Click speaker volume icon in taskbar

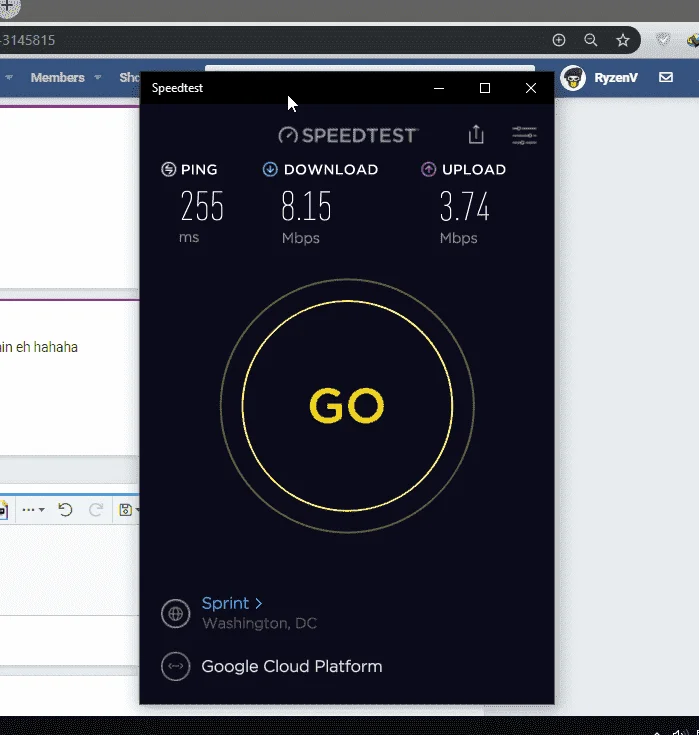pyautogui.click(x=678, y=732)
